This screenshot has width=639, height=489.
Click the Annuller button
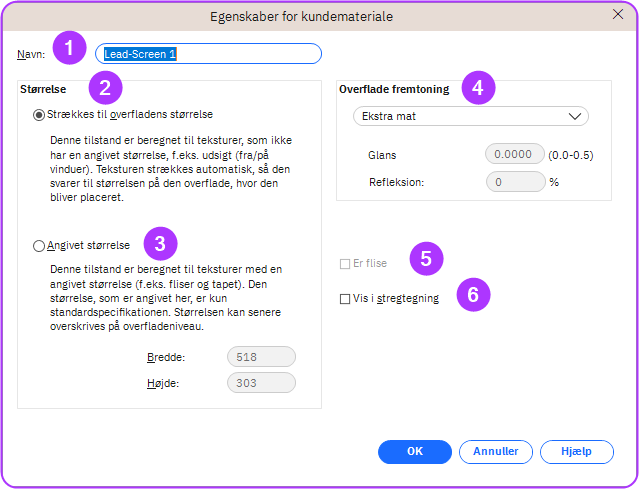coord(496,452)
